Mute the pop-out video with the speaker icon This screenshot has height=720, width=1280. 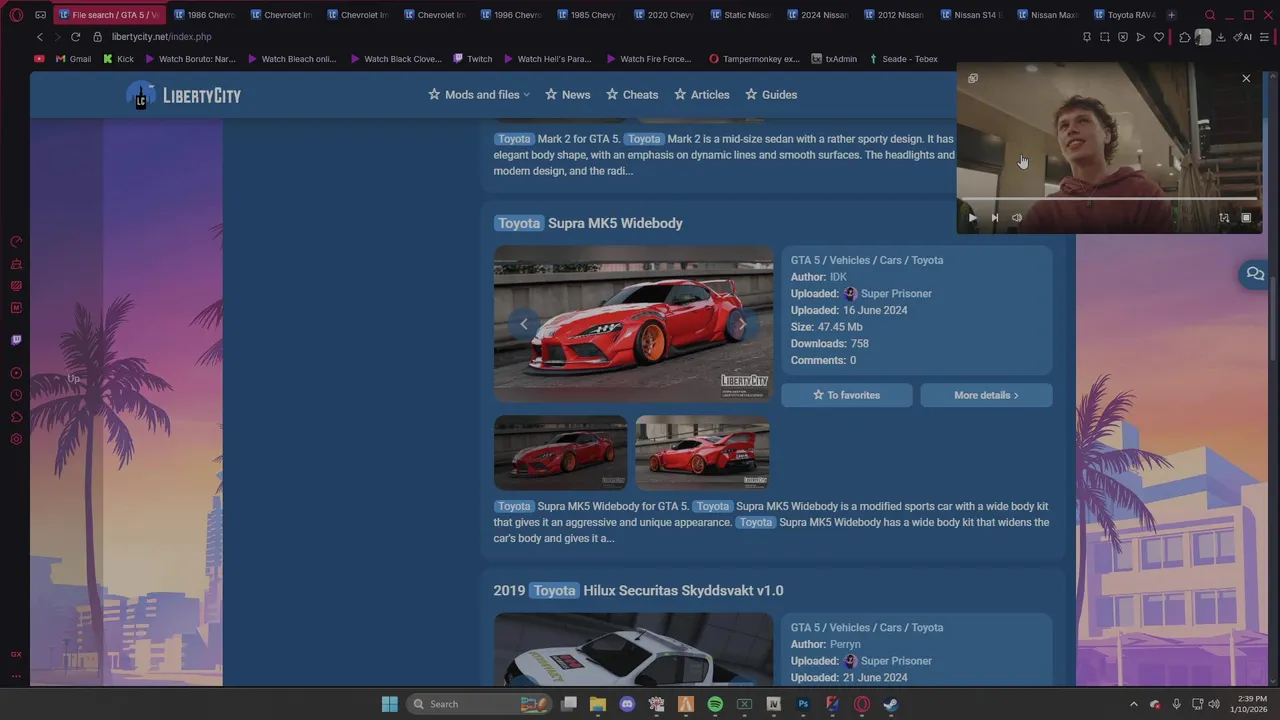[x=1017, y=218]
